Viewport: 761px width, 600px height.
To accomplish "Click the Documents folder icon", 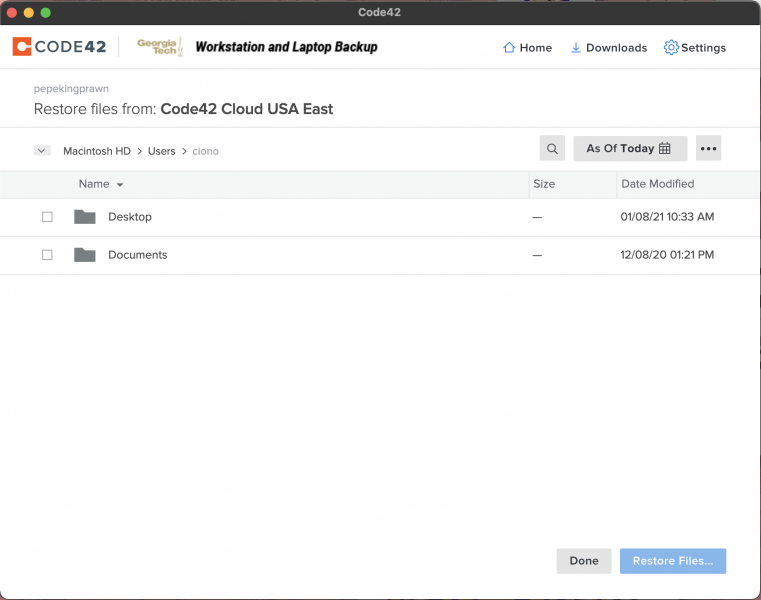I will [85, 255].
